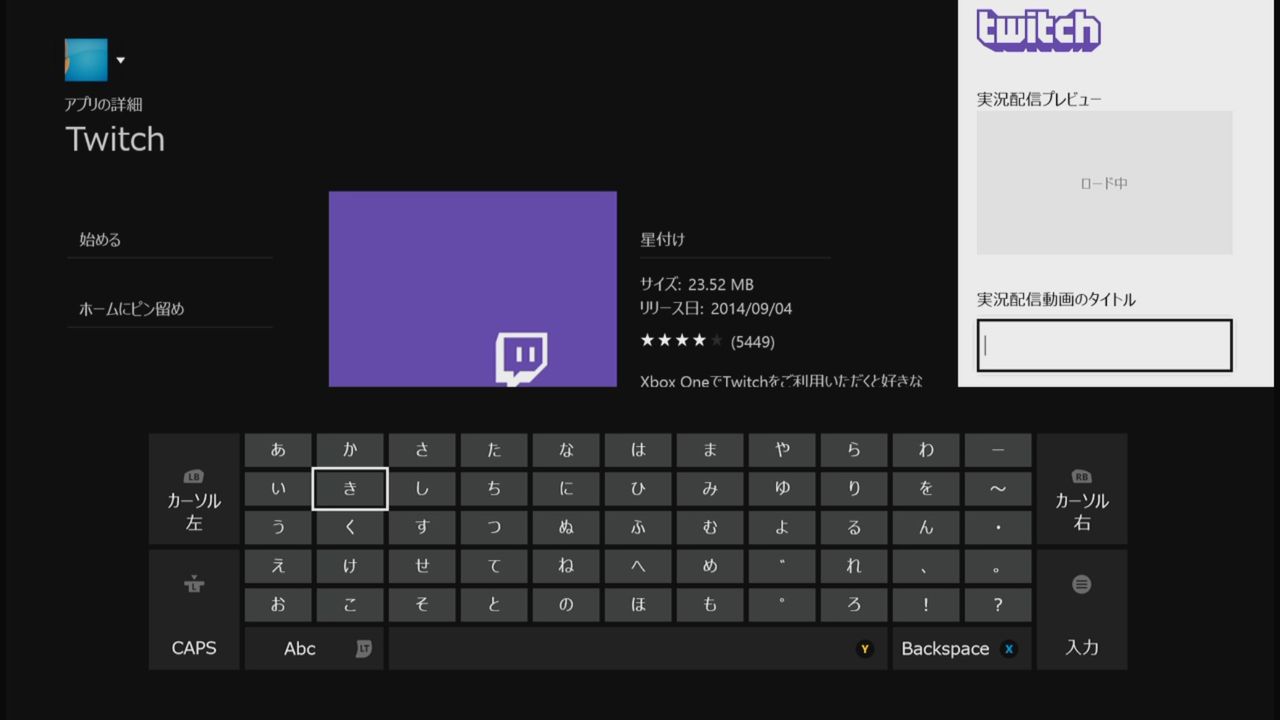1280x720 pixels.
Task: Click the ち key
Action: click(494, 489)
